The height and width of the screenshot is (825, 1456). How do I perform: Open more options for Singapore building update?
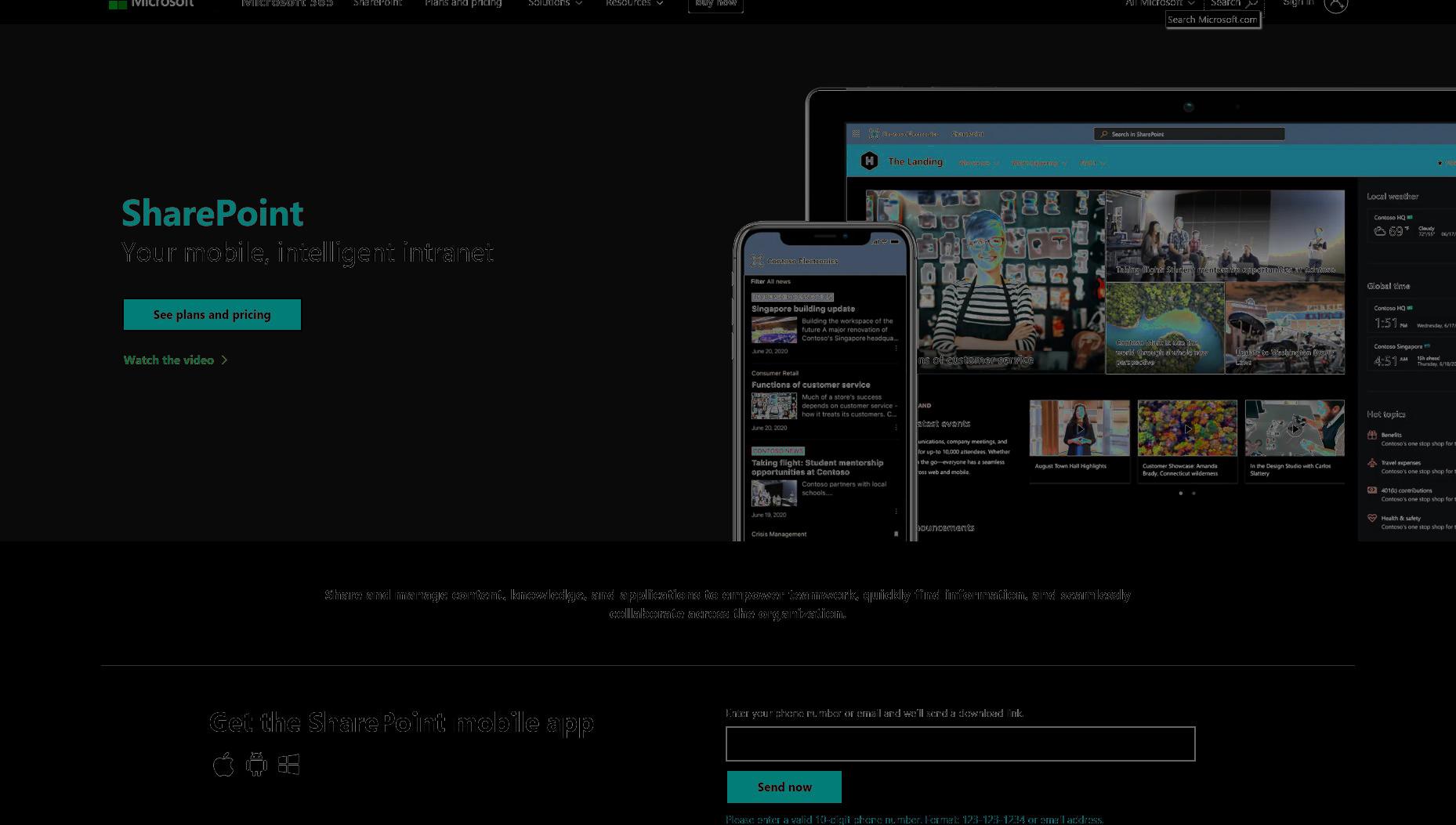pos(896,348)
